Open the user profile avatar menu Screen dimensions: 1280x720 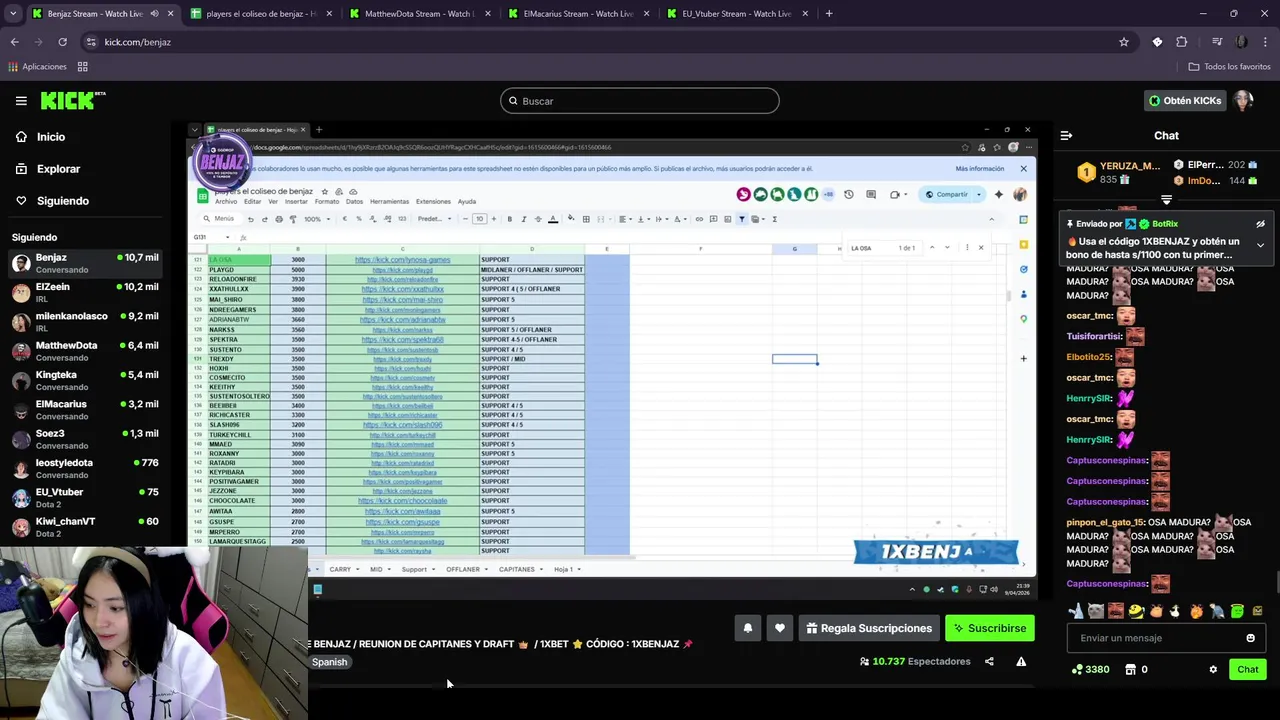pos(1243,101)
